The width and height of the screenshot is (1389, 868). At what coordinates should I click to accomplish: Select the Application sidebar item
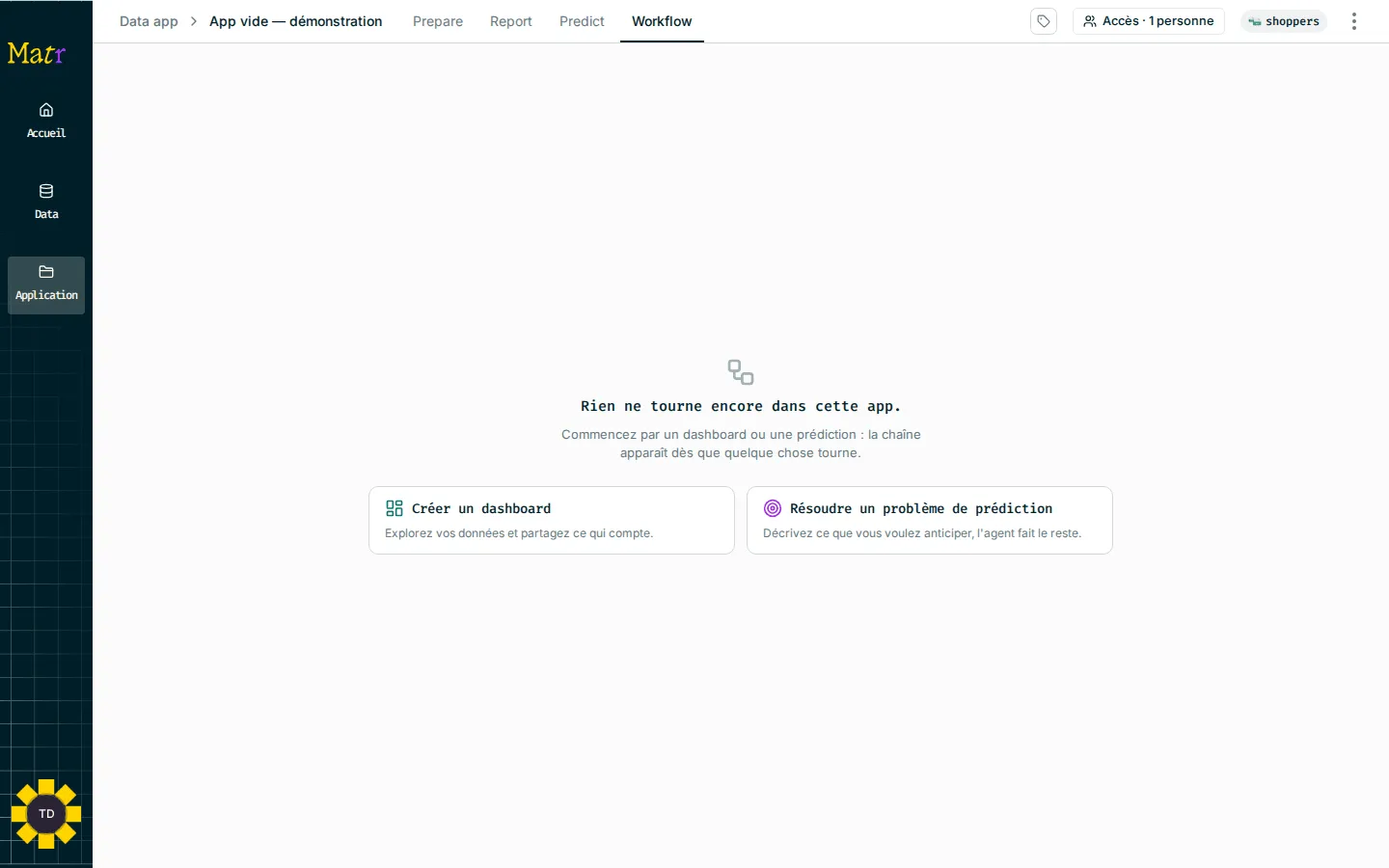point(46,285)
